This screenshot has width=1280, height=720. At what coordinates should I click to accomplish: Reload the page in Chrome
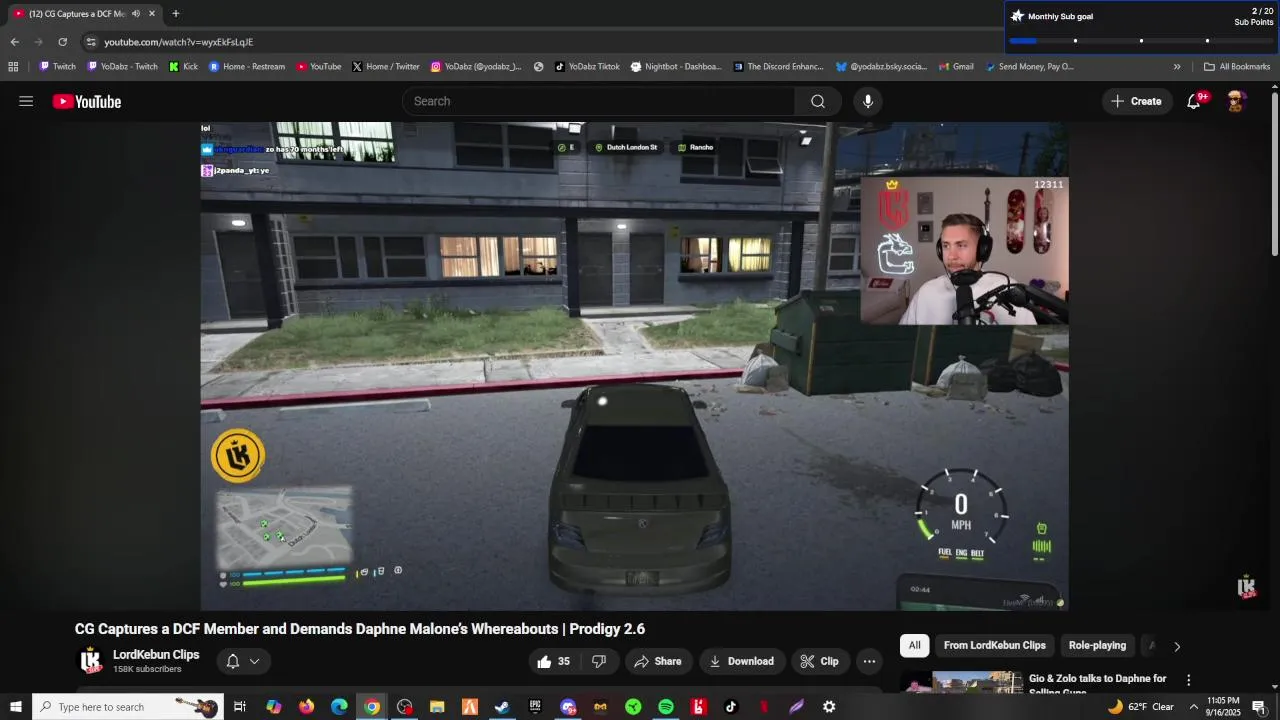pos(62,42)
